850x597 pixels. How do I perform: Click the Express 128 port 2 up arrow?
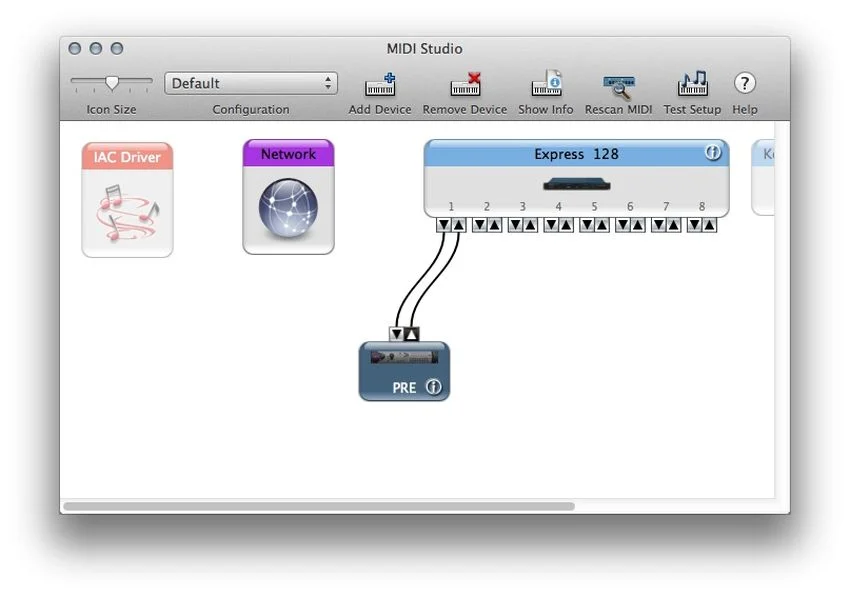494,225
